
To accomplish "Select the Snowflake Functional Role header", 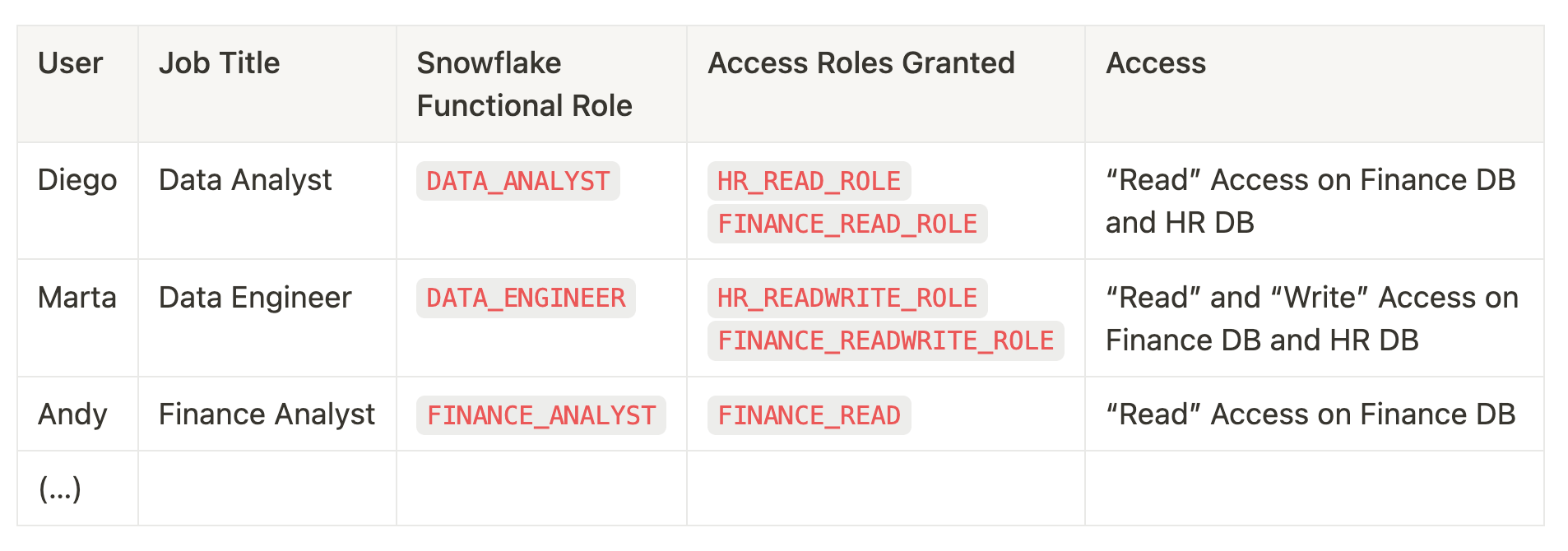I will pos(524,84).
